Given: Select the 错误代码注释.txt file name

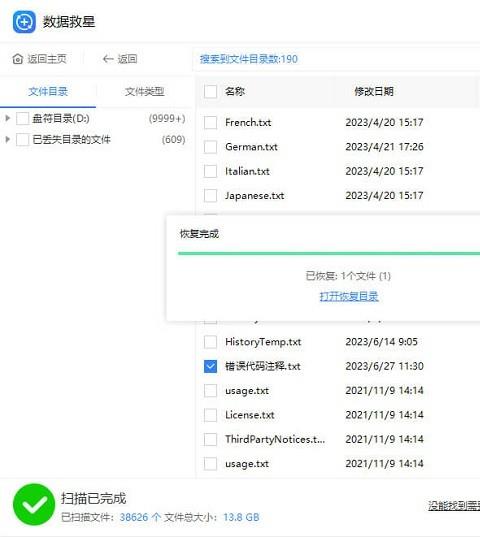Looking at the screenshot, I should [x=263, y=366].
